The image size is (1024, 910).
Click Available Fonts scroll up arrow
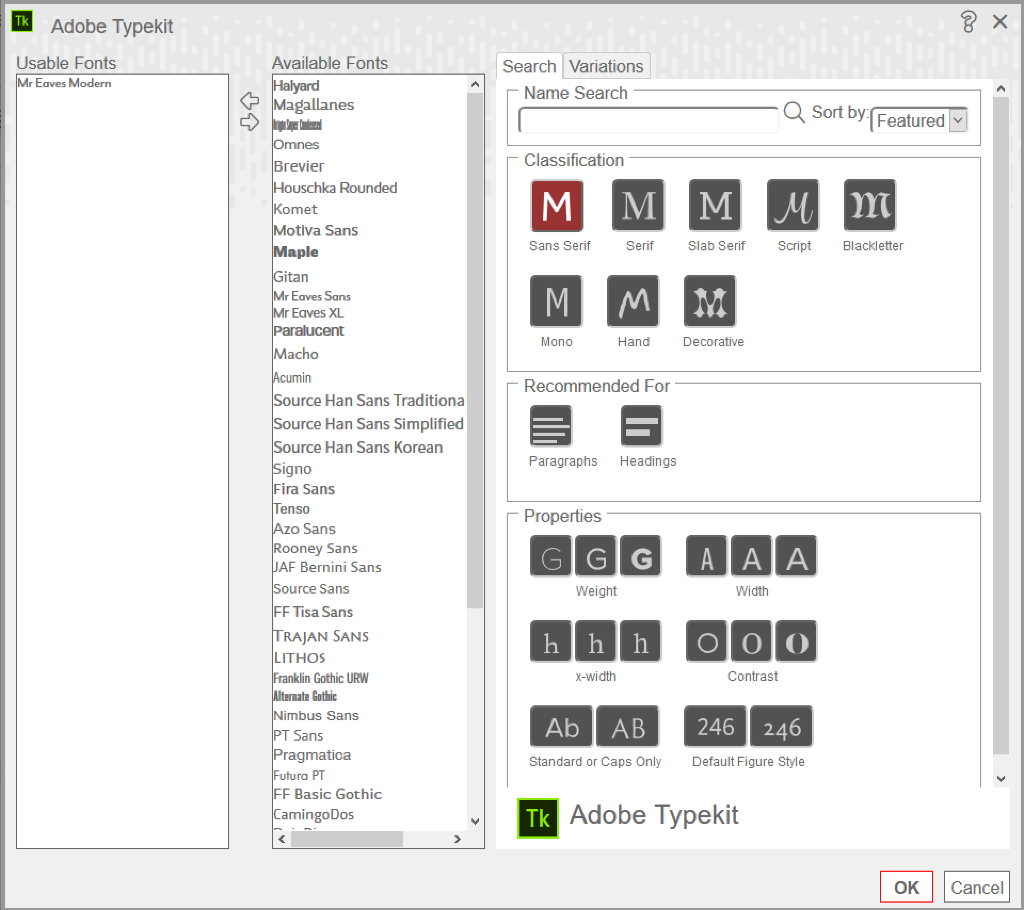click(x=475, y=84)
